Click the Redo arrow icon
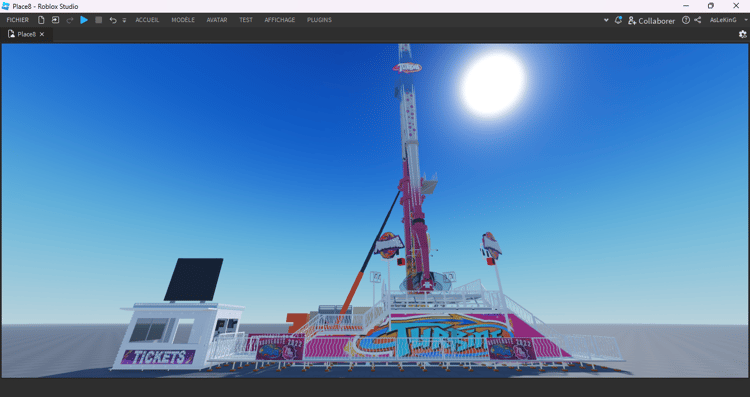The image size is (750, 397). [x=70, y=20]
